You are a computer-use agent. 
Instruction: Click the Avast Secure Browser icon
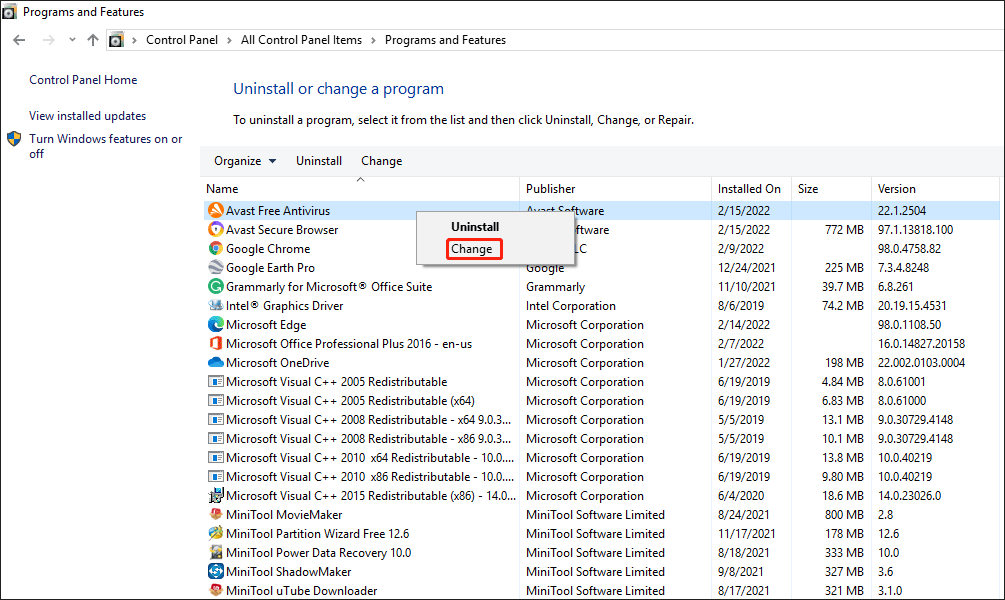coord(216,229)
